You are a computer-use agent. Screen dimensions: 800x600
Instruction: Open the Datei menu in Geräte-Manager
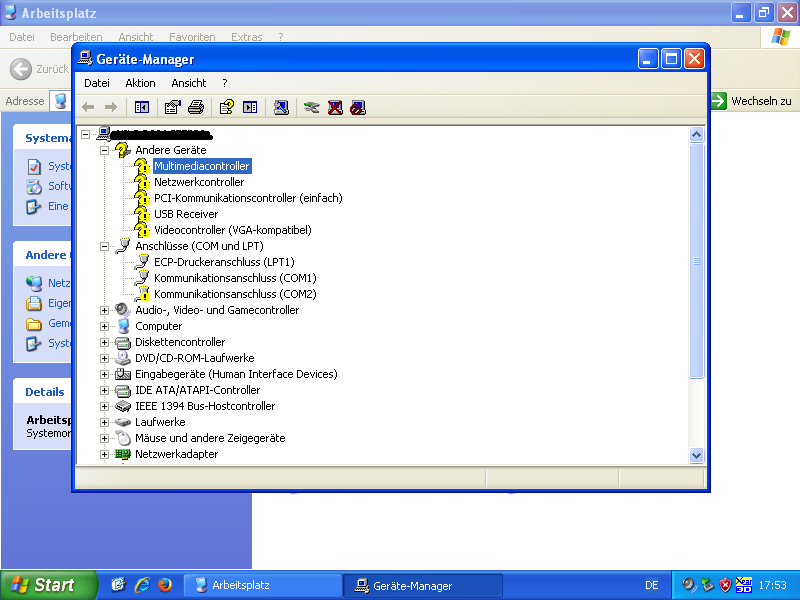coord(97,83)
